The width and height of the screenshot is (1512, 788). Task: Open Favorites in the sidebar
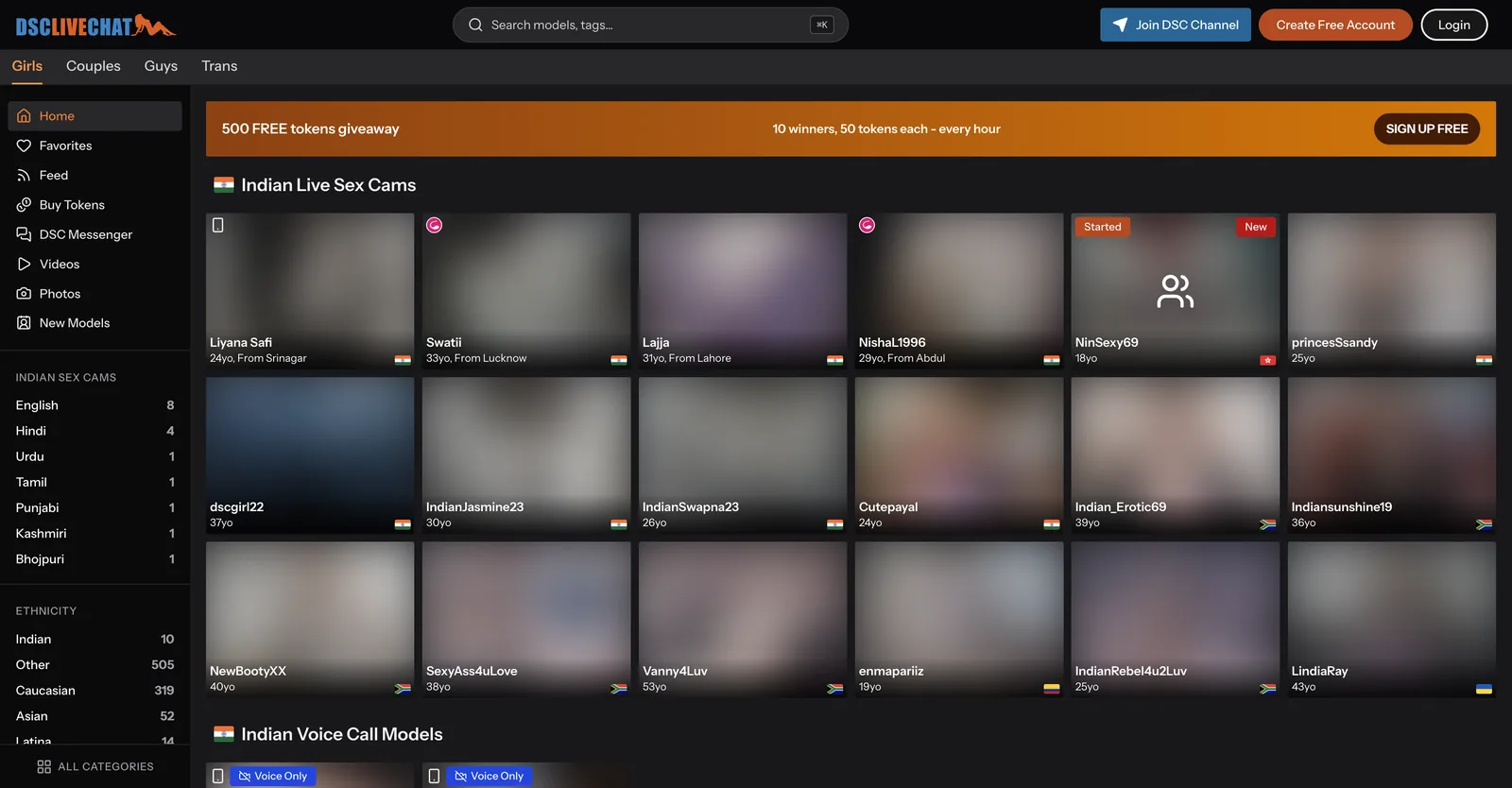point(95,146)
